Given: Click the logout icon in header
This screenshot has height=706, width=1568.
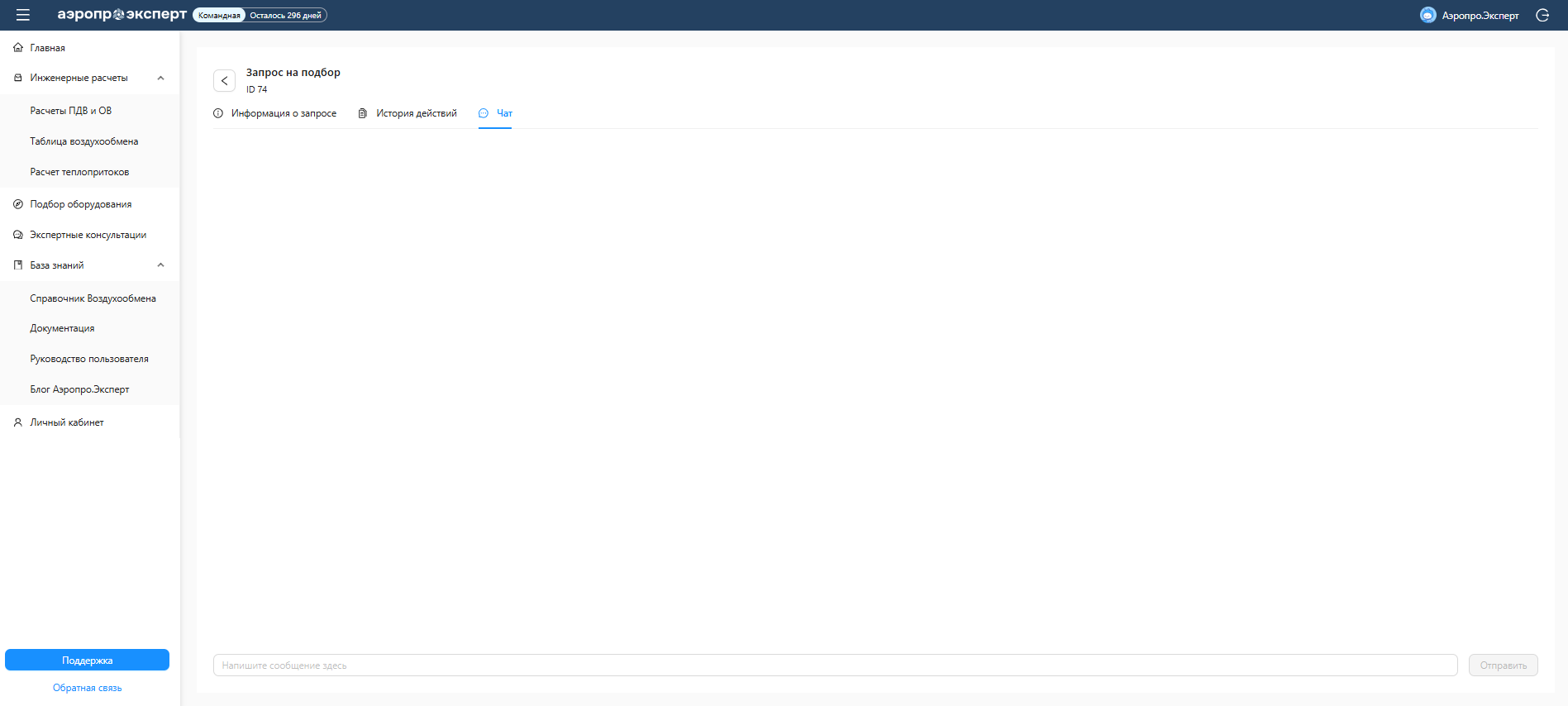Looking at the screenshot, I should [x=1542, y=15].
